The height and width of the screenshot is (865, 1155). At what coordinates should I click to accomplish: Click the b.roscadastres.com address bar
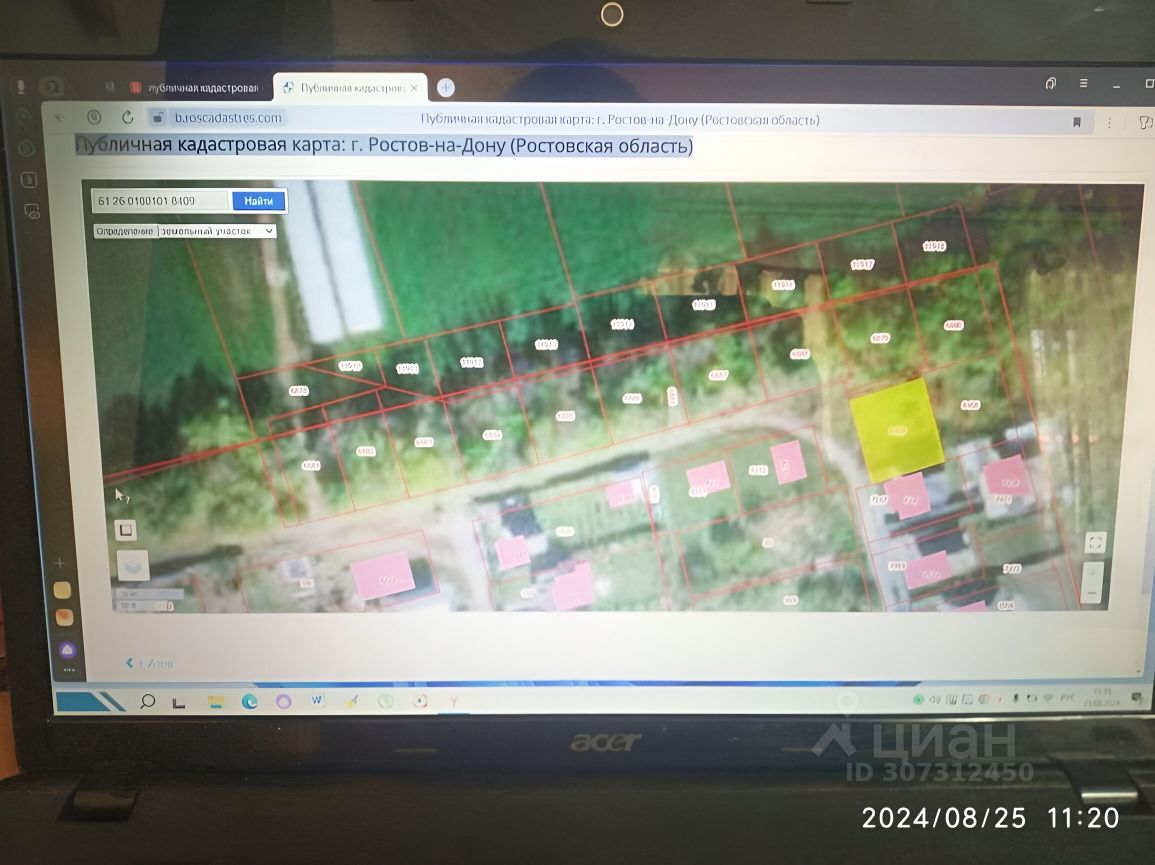pos(228,118)
